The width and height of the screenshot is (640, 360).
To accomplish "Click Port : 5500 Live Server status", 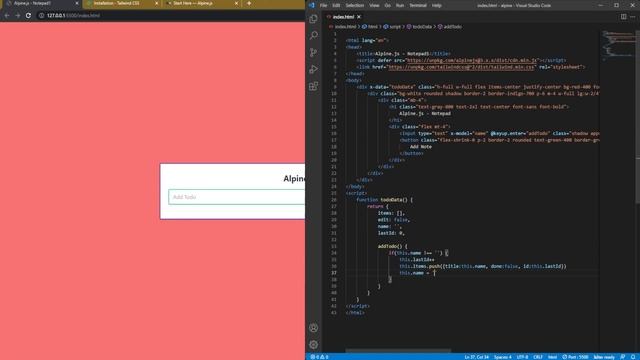I will pyautogui.click(x=575, y=357).
